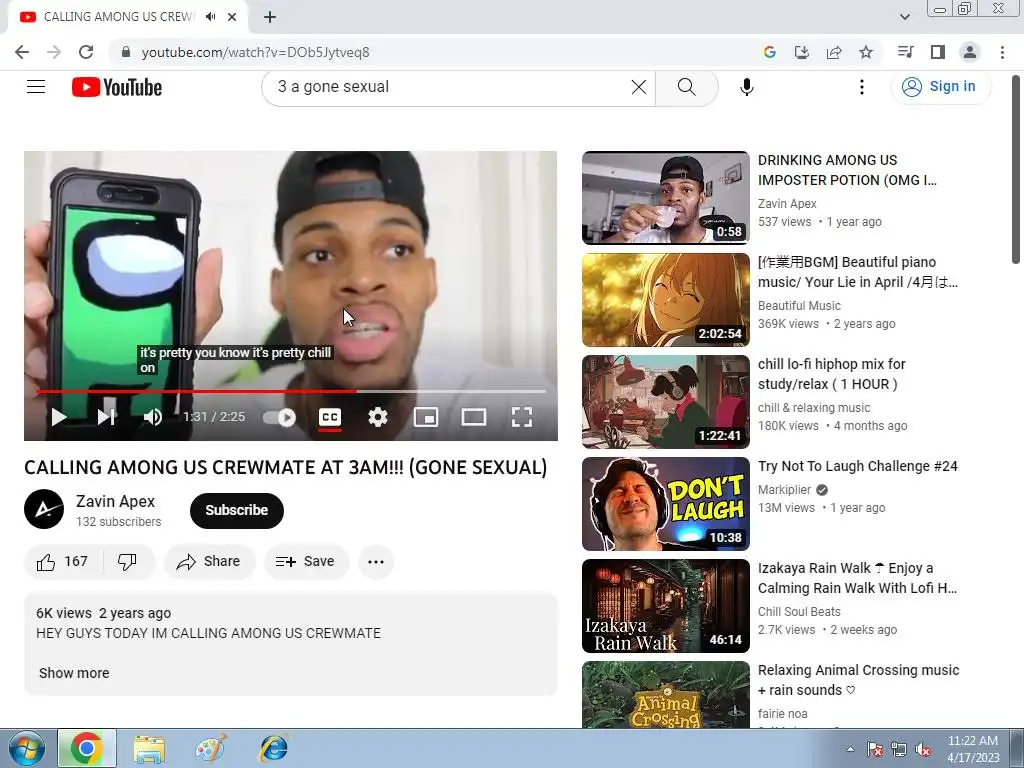Clear the search box text
This screenshot has height=768, width=1024.
tap(639, 87)
